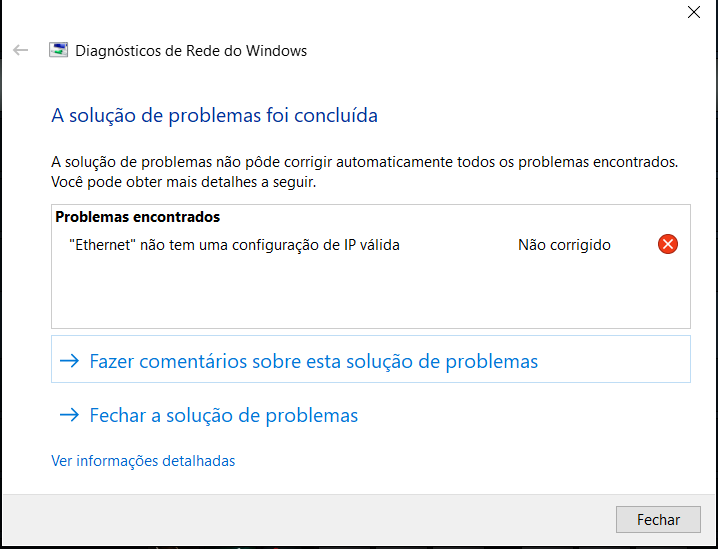
Task: Click the red error X status icon
Action: click(668, 244)
